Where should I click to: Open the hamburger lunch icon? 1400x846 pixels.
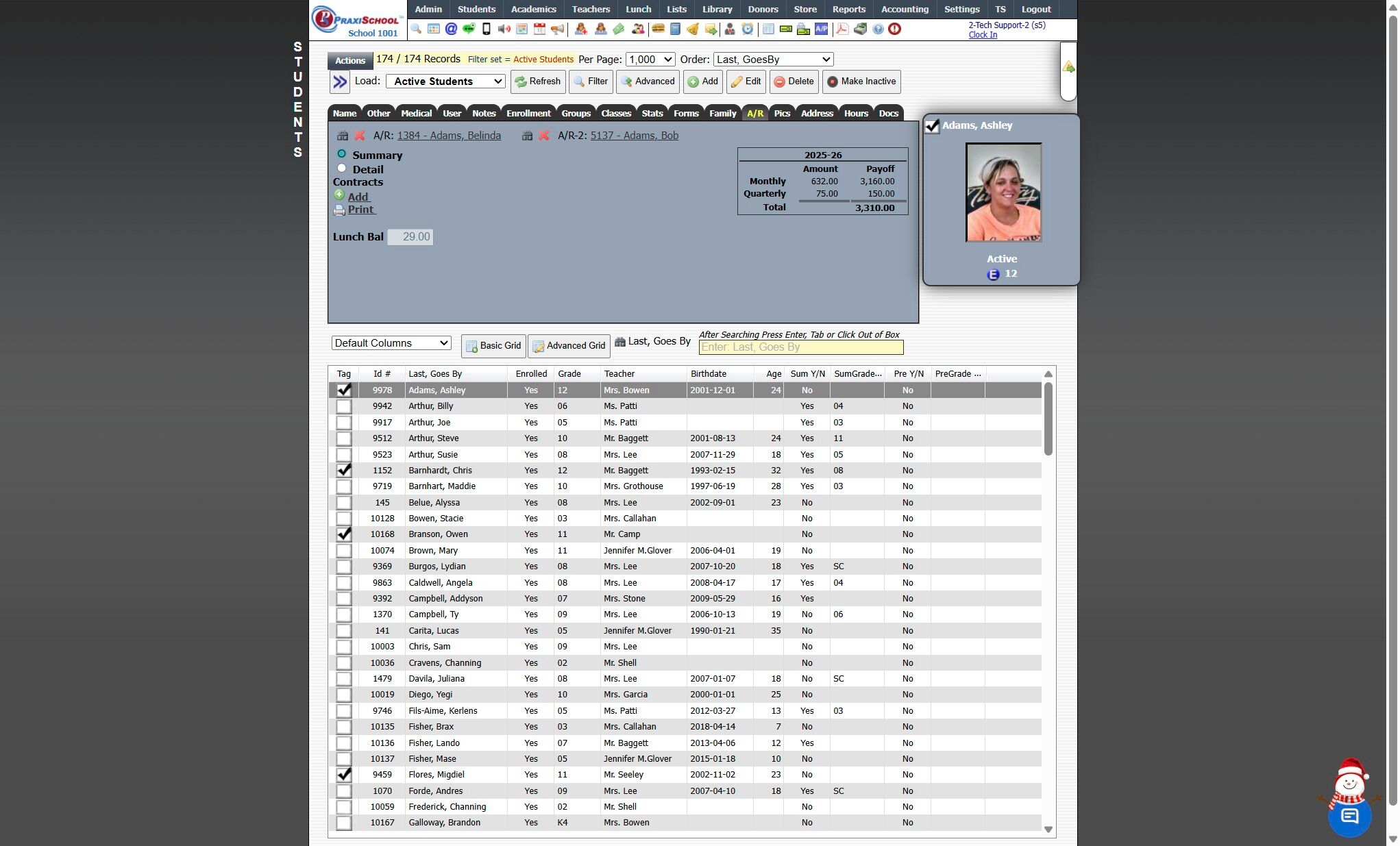[658, 29]
